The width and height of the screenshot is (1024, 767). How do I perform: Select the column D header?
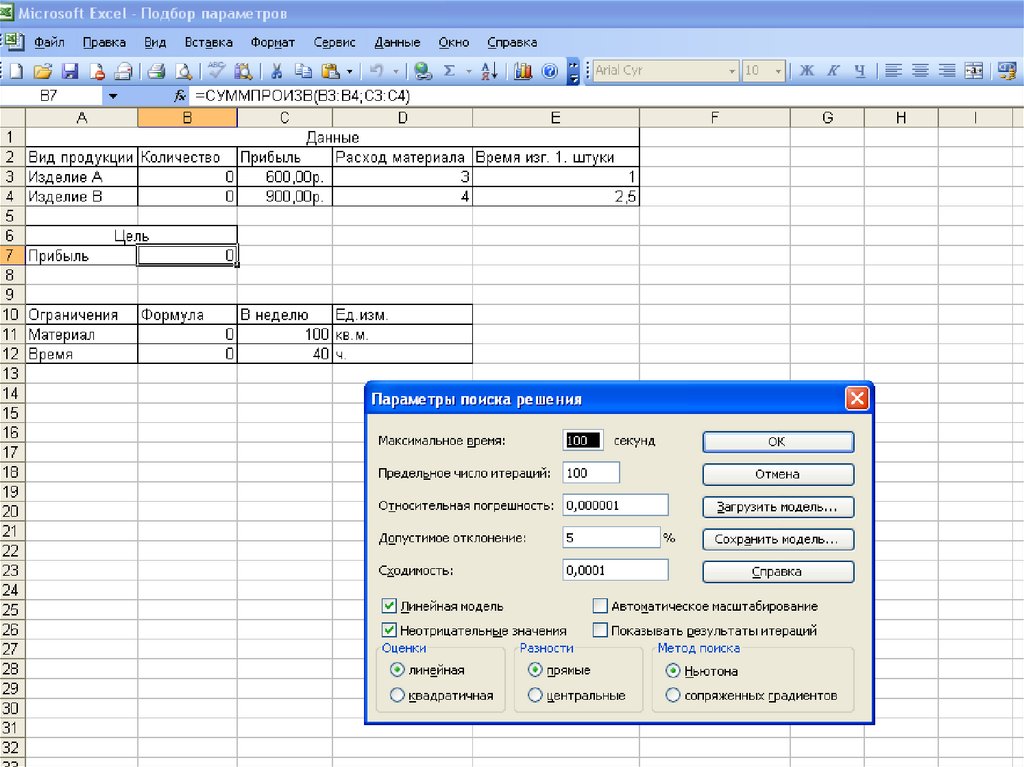point(402,118)
